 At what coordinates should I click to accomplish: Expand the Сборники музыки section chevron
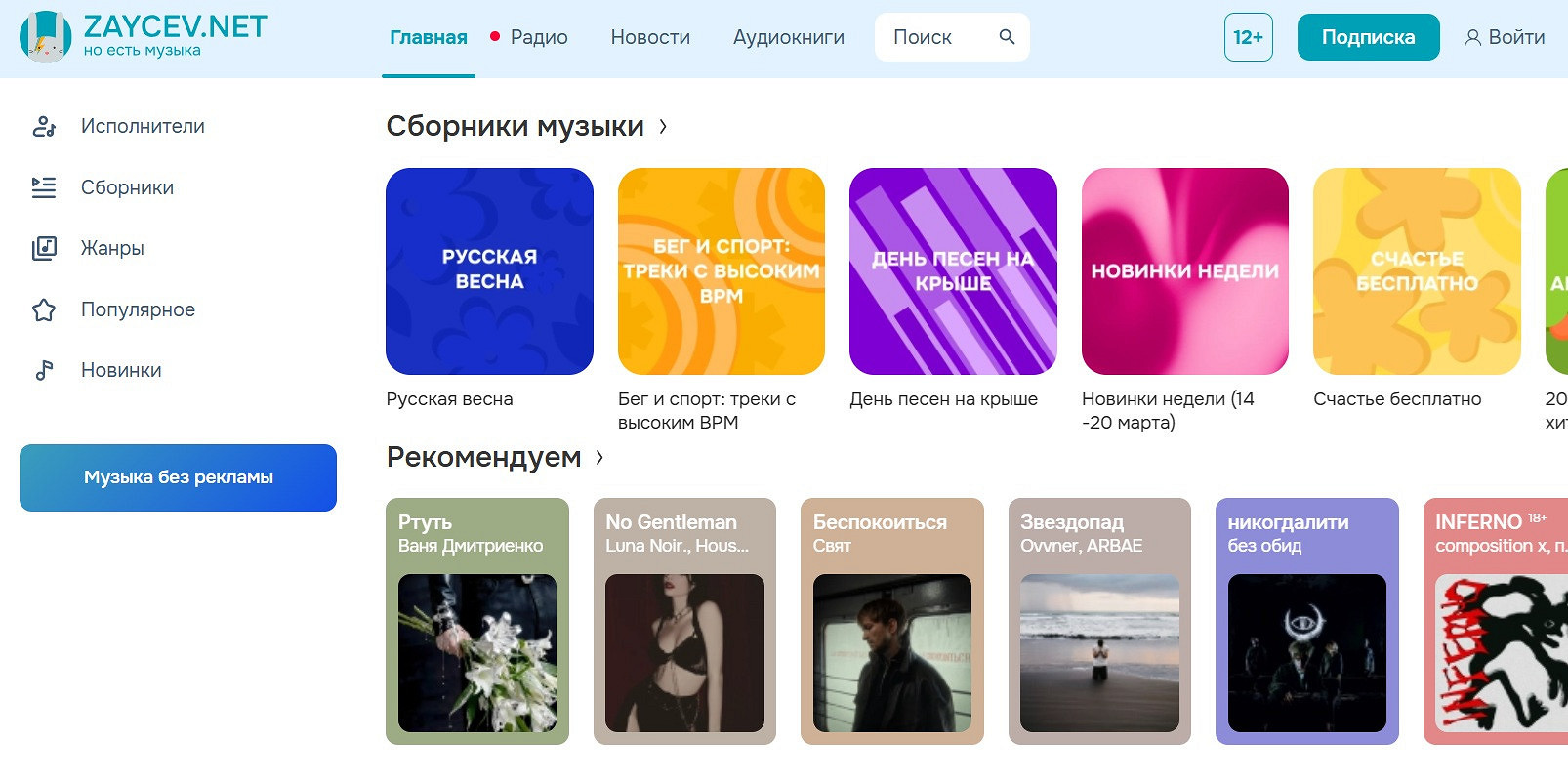(x=663, y=126)
